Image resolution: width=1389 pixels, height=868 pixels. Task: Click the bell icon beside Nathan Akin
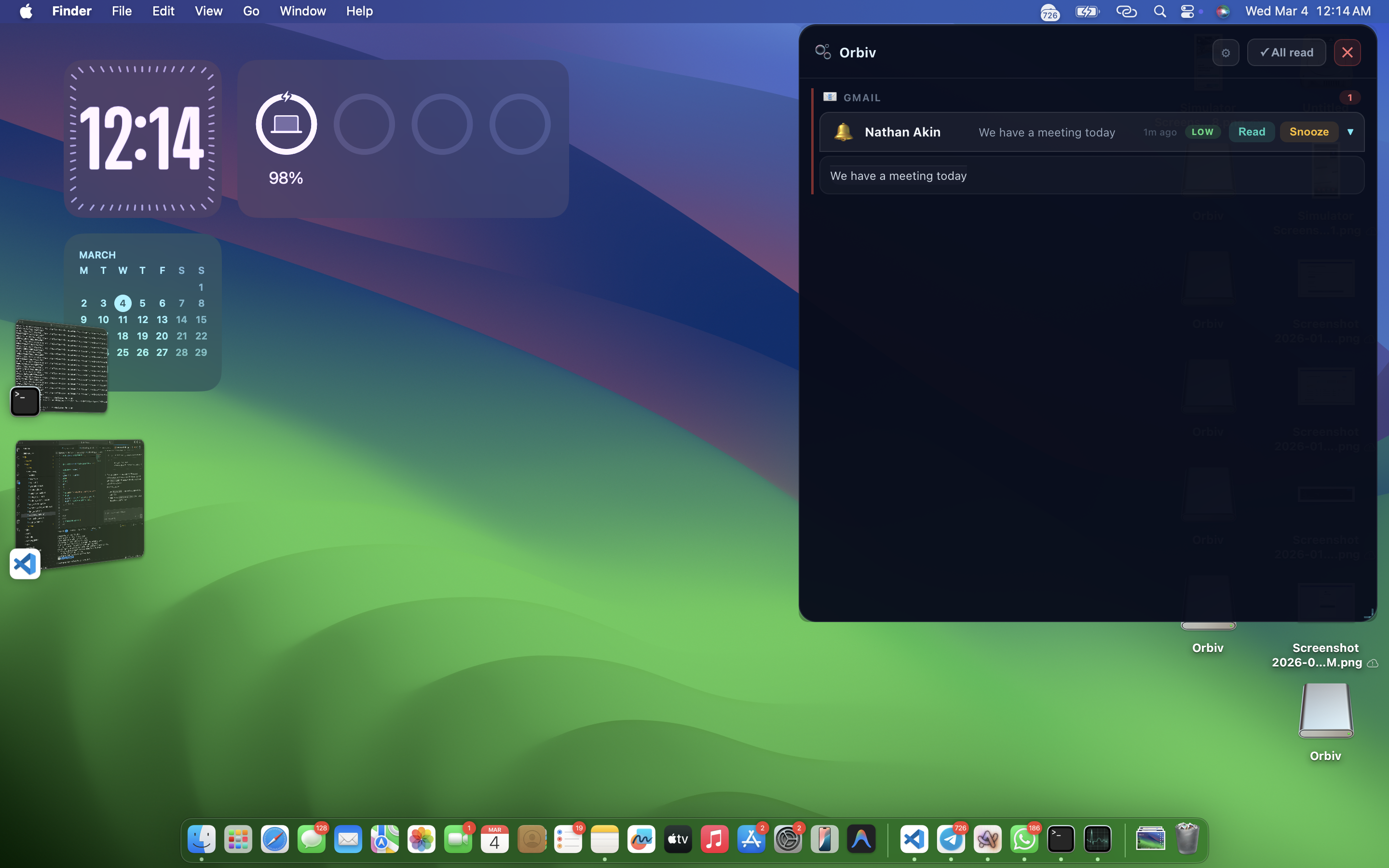843,132
